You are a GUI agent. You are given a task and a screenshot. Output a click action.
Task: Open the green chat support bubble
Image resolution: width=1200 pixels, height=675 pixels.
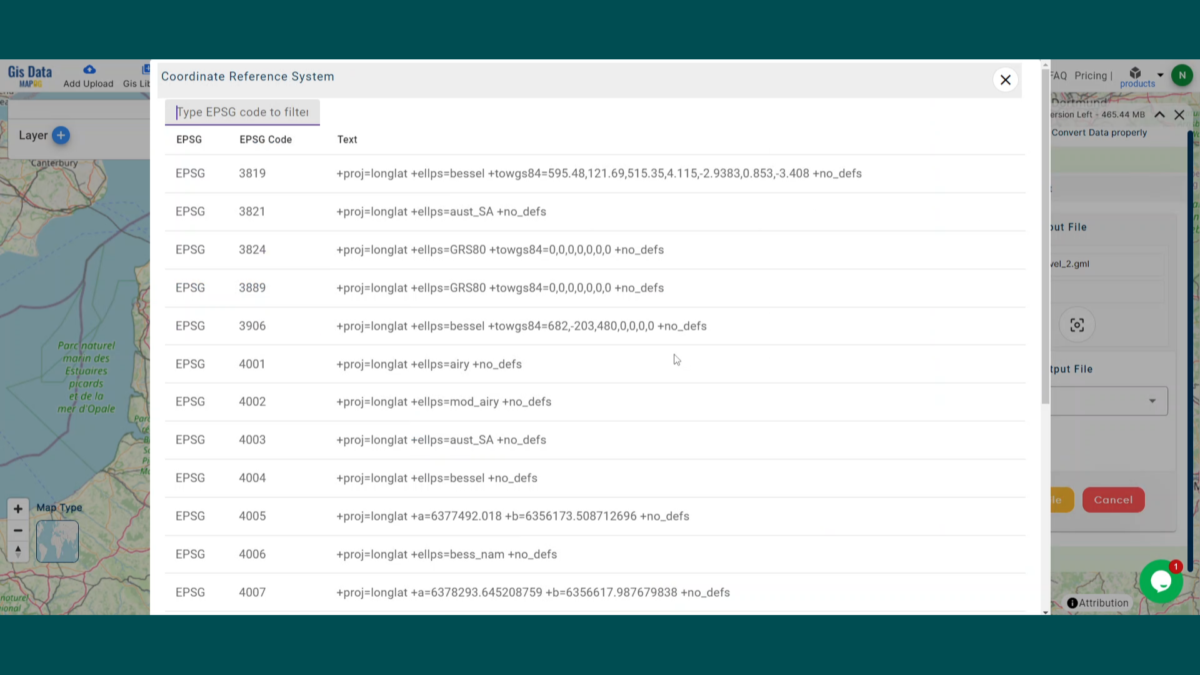(x=1160, y=581)
